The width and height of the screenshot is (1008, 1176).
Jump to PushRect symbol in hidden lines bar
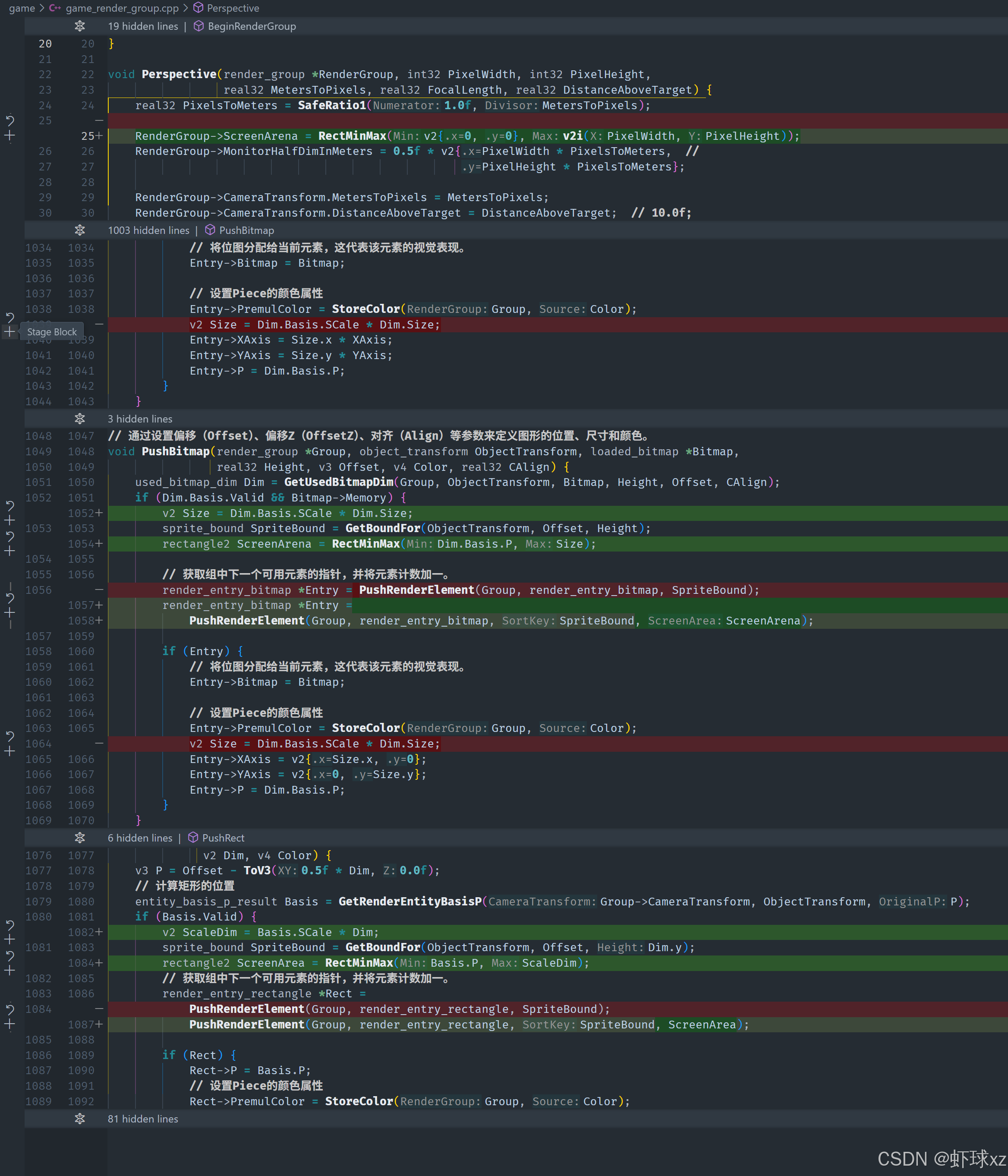coord(223,838)
